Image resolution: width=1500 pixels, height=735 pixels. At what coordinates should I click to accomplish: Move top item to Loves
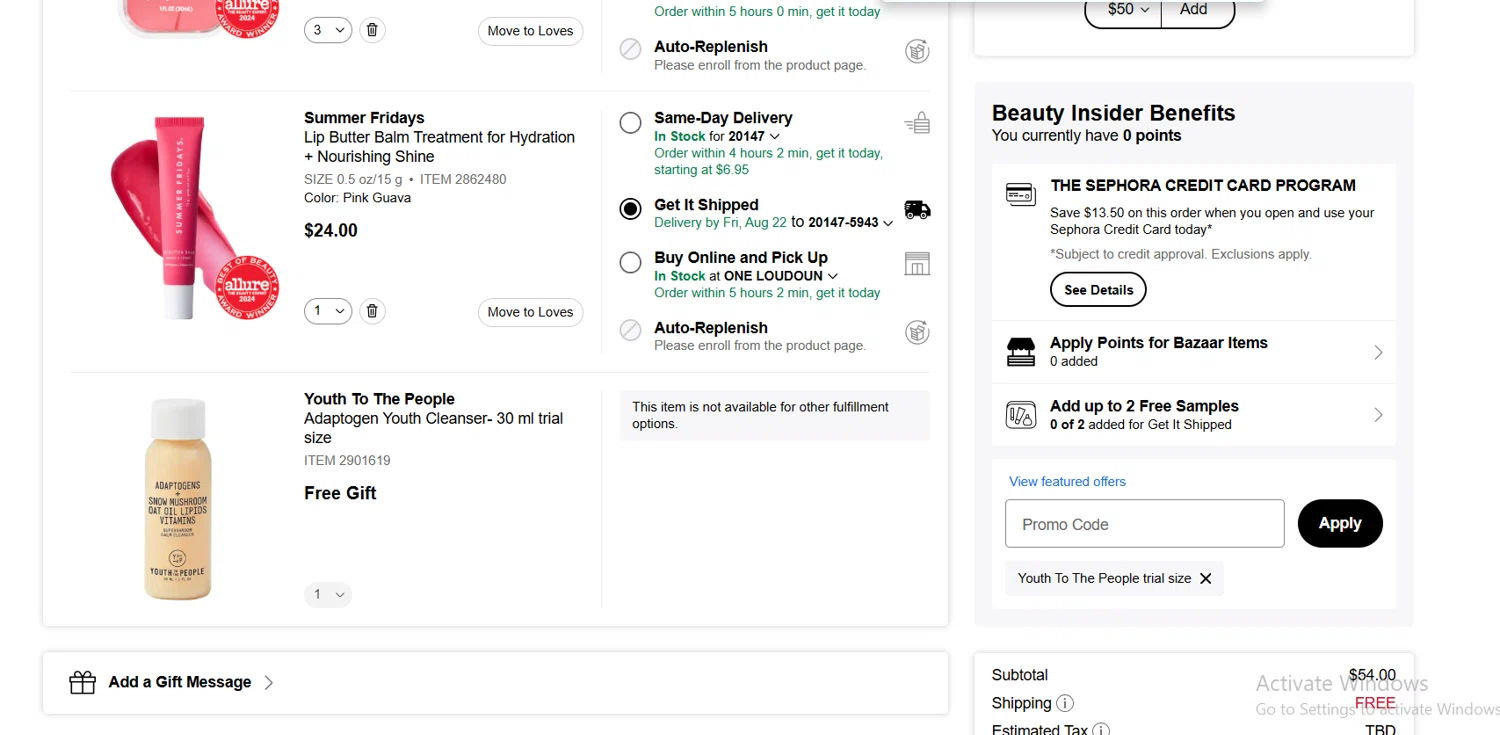530,31
